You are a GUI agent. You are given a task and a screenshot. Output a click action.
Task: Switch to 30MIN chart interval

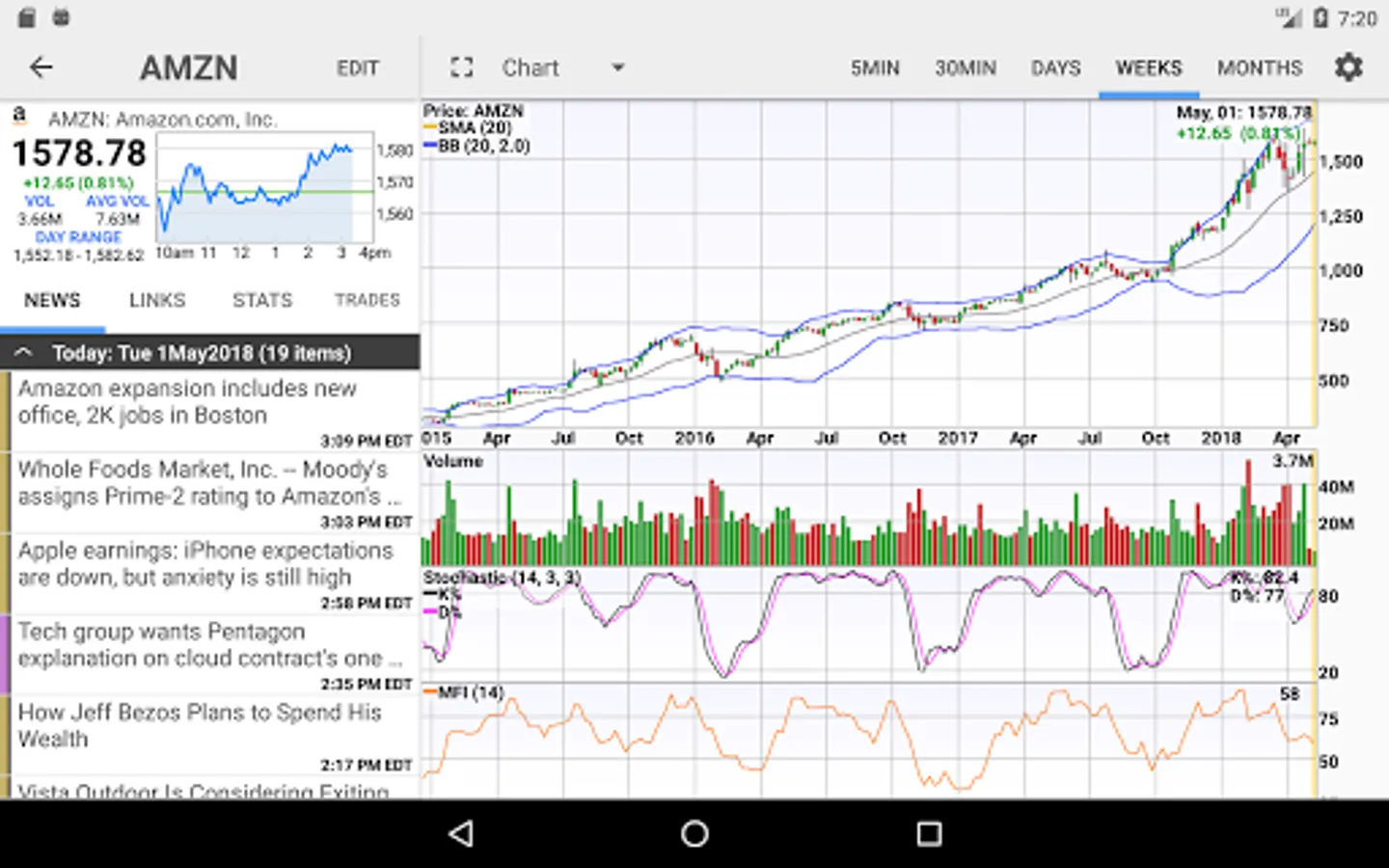[x=966, y=68]
